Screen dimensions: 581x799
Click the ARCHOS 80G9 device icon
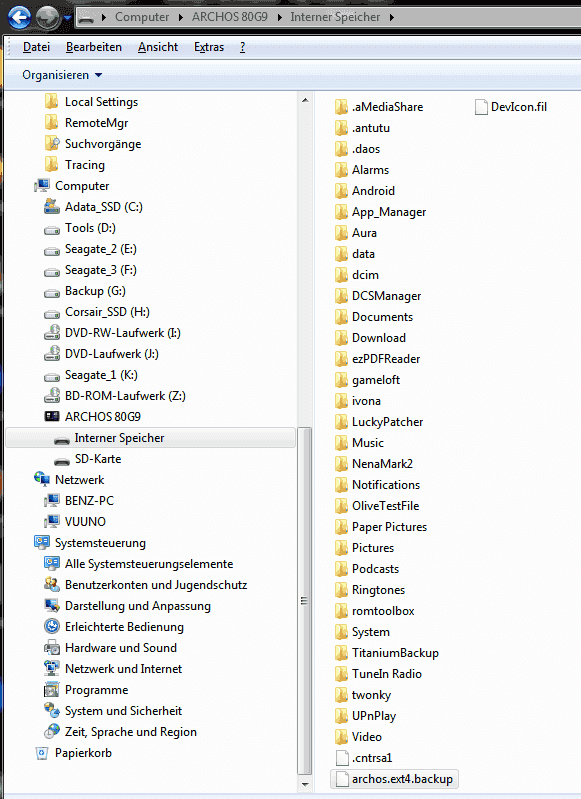pyautogui.click(x=52, y=417)
